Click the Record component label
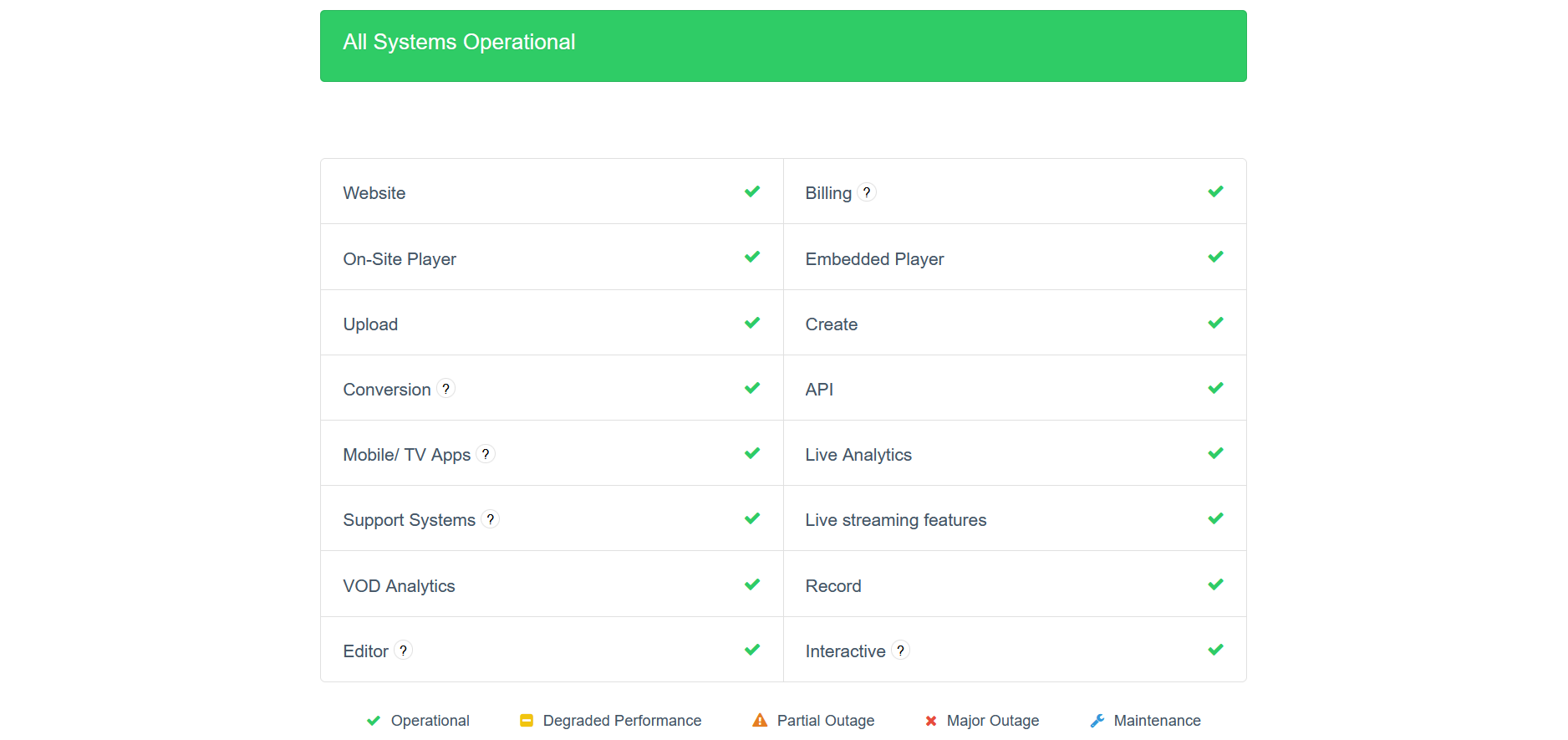The width and height of the screenshot is (1568, 740). 833,586
